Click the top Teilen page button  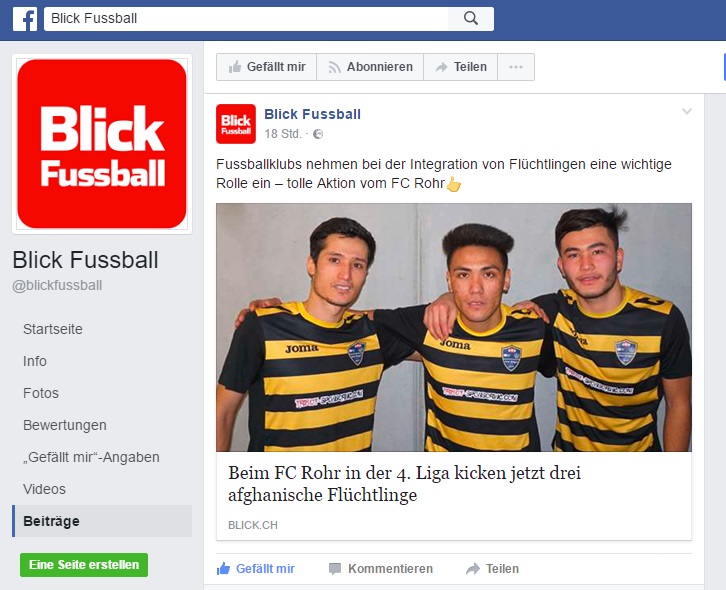461,67
